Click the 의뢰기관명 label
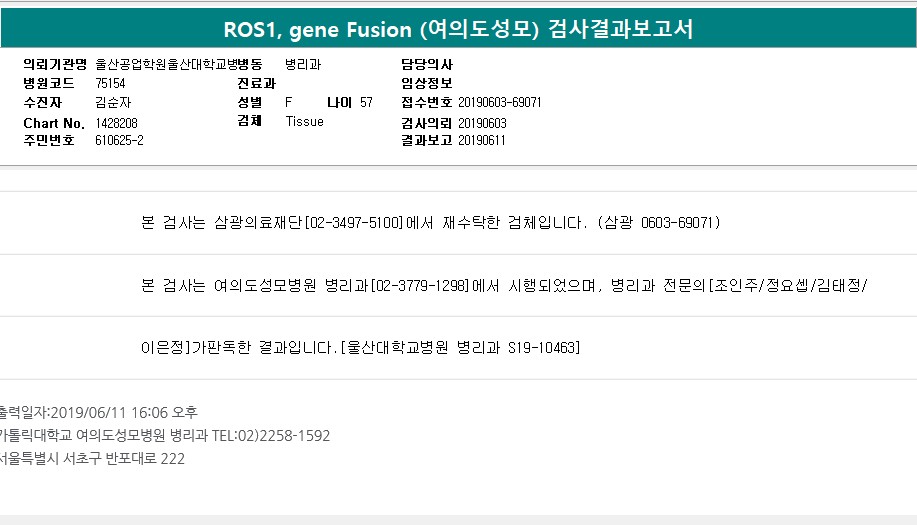The height and width of the screenshot is (525, 917). [x=55, y=64]
